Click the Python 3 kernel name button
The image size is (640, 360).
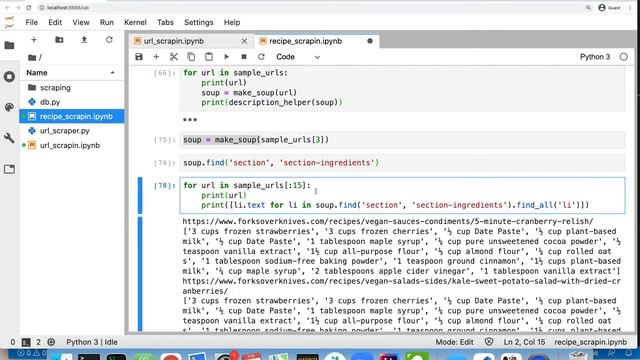pyautogui.click(x=595, y=57)
